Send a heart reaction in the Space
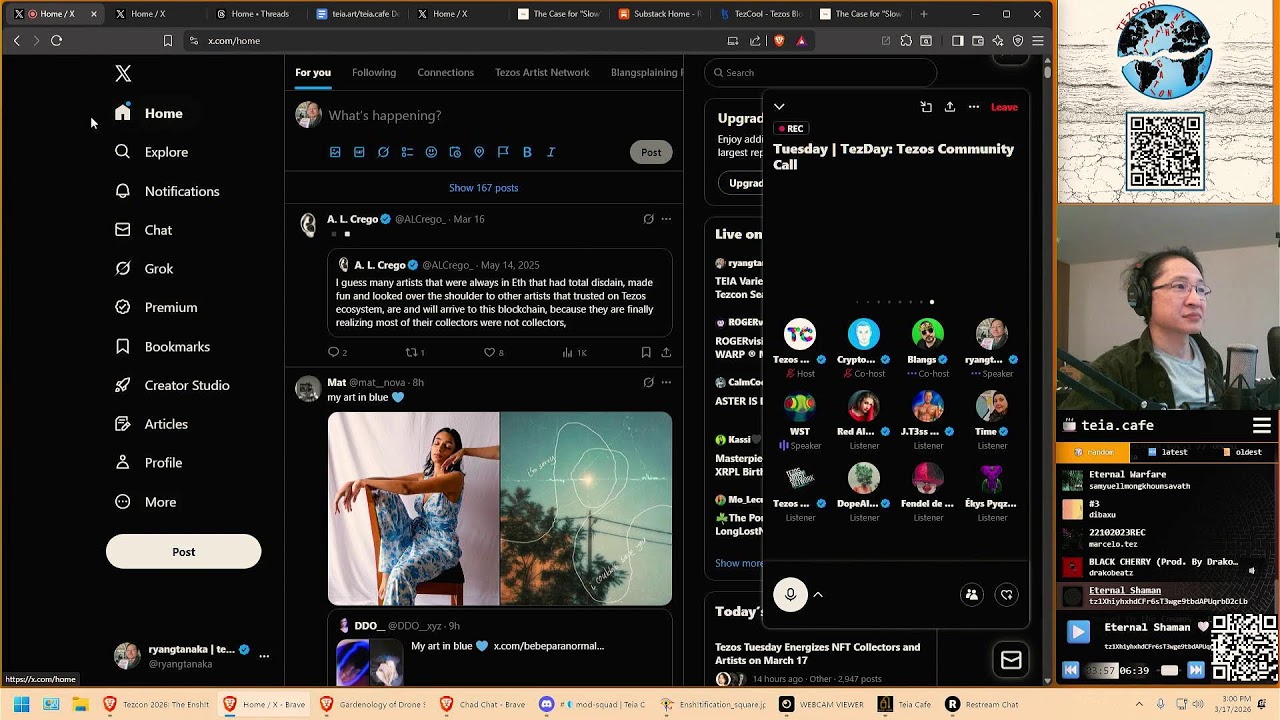1280x720 pixels. click(1007, 595)
